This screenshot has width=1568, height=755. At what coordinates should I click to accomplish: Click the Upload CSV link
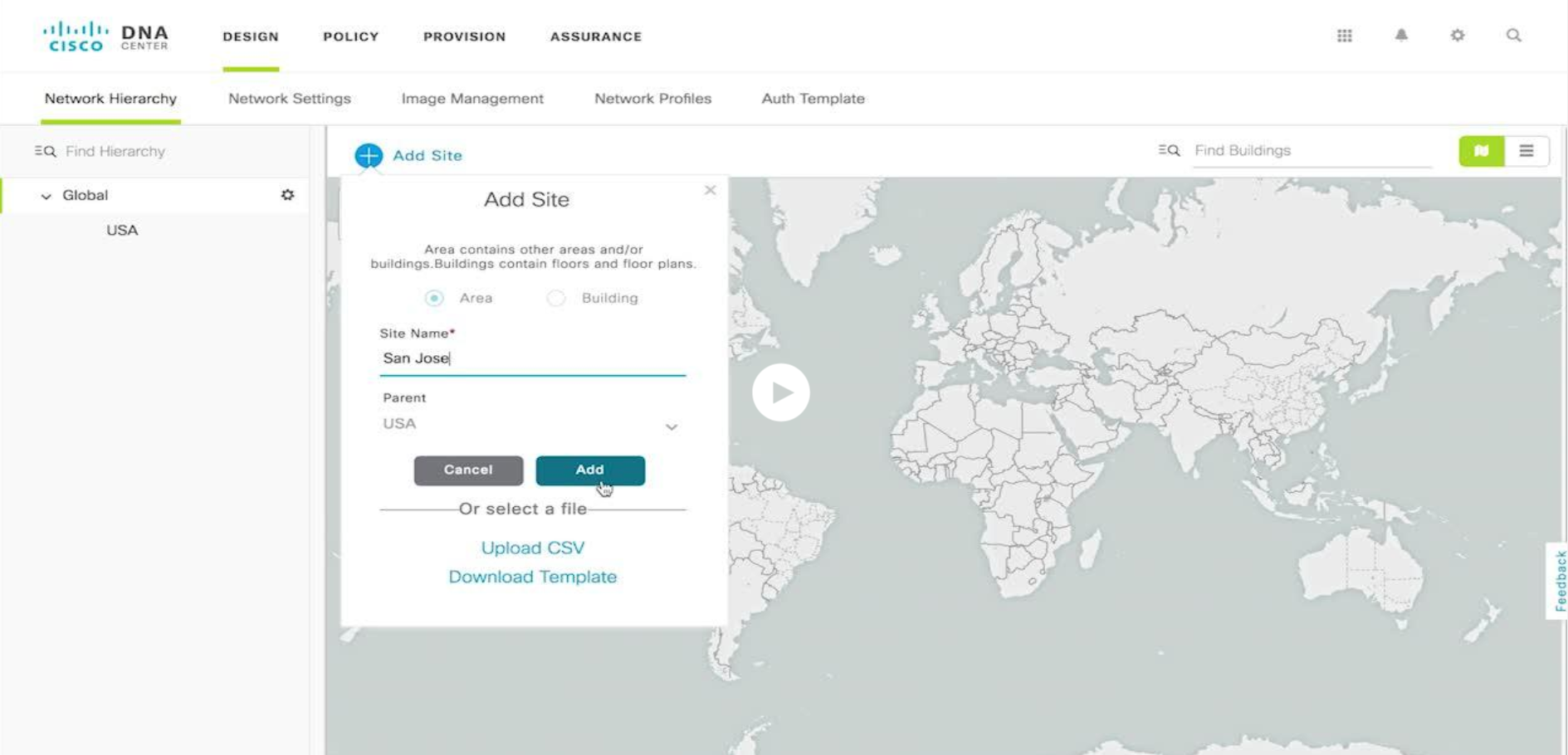[x=532, y=548]
